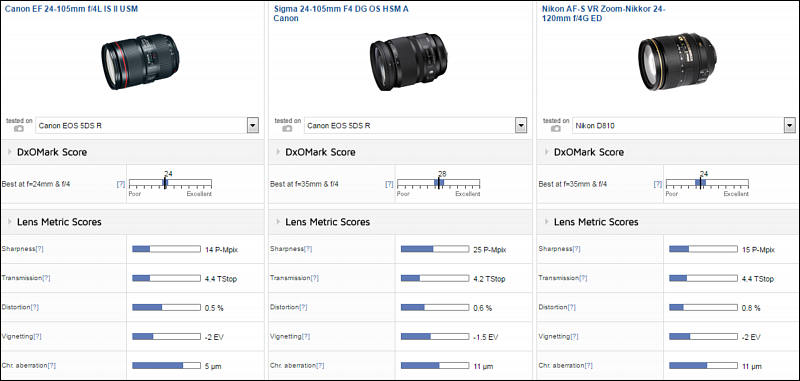Click the '5 µm' chromatic aberration value
Screen dimensions: 800x381
coord(213,366)
